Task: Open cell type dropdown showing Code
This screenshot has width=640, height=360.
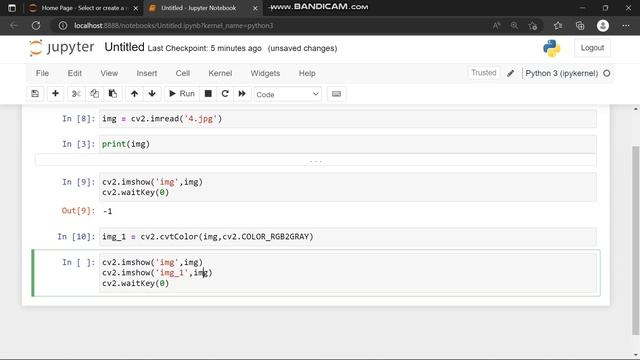Action: (x=287, y=94)
